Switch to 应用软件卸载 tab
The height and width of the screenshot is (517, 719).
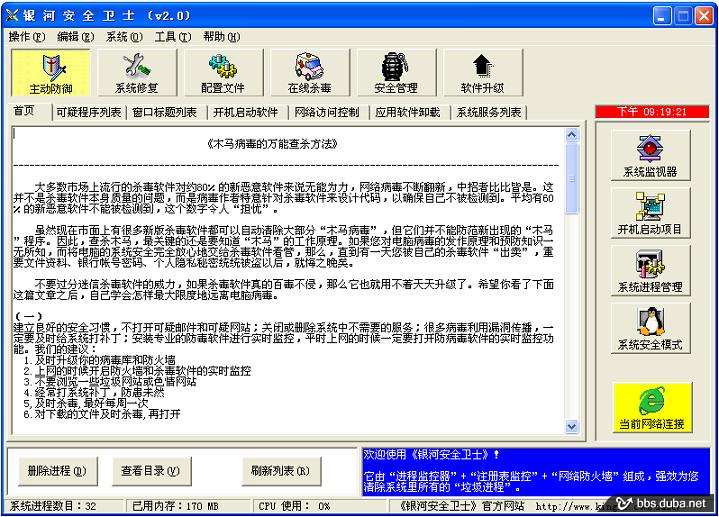coord(408,112)
